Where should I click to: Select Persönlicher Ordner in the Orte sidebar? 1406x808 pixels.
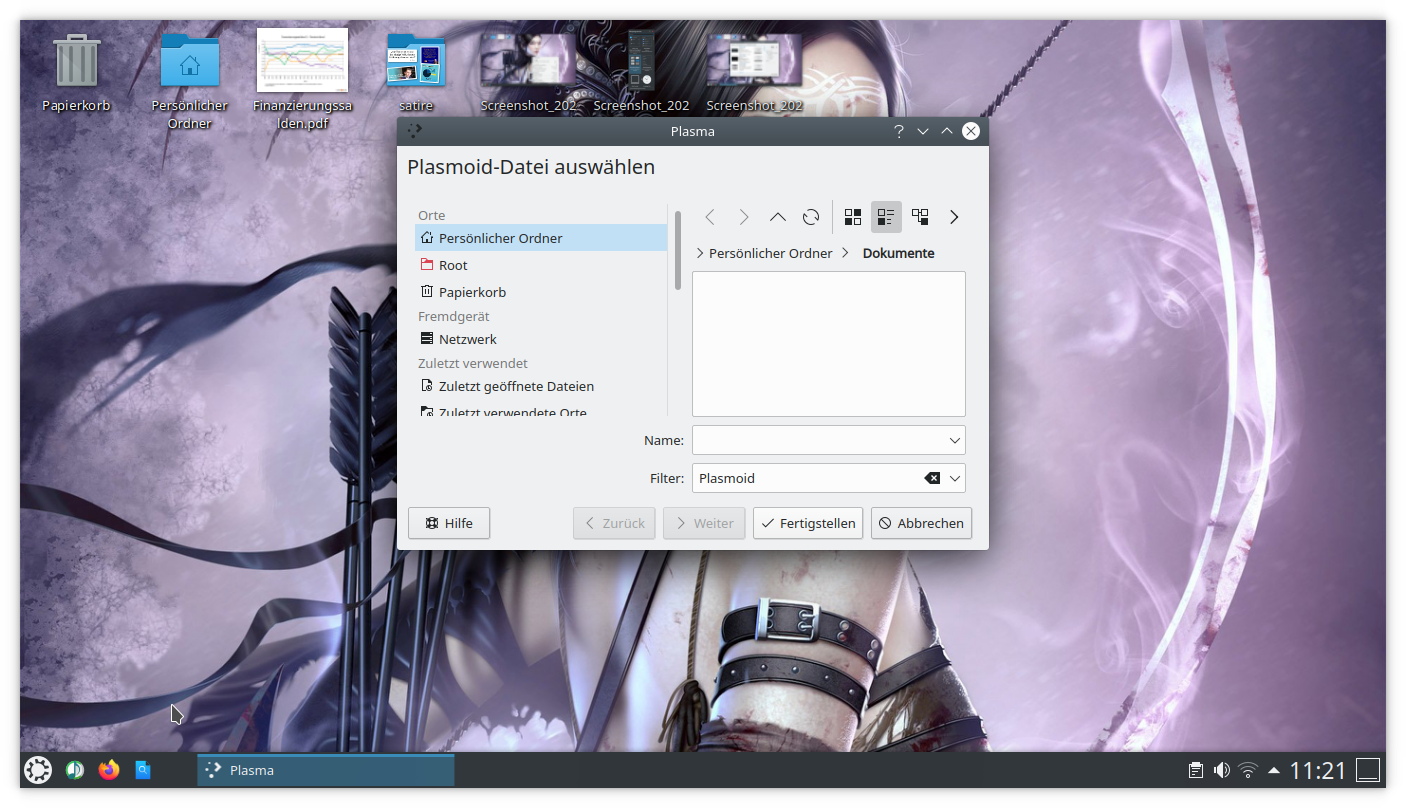[x=541, y=238]
